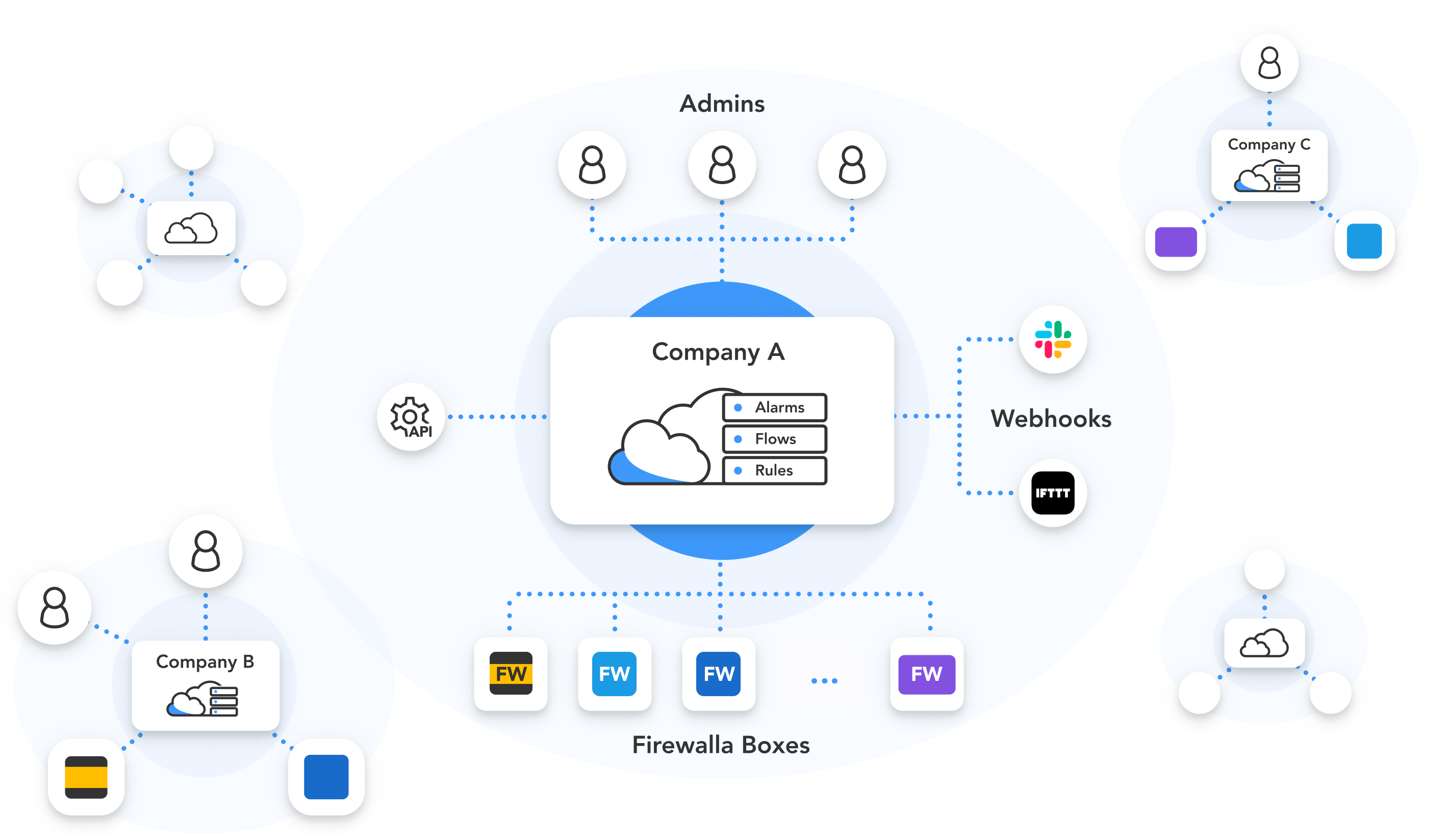Image resolution: width=1446 pixels, height=840 pixels.
Task: Click Company B dark blue box icon
Action: 326,777
